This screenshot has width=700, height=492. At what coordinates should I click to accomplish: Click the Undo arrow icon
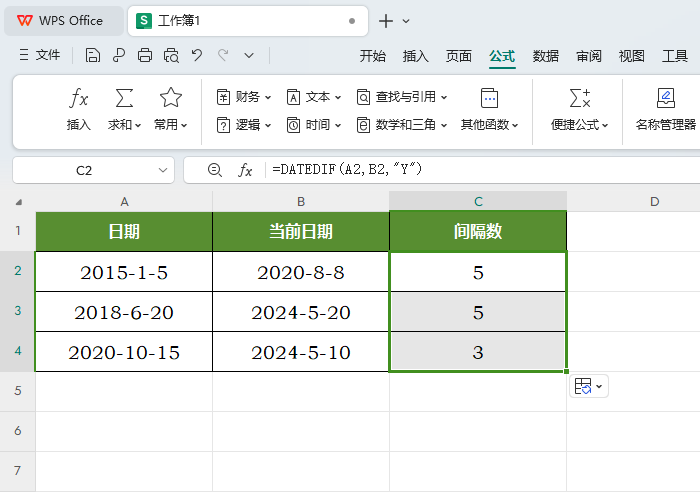pyautogui.click(x=197, y=56)
